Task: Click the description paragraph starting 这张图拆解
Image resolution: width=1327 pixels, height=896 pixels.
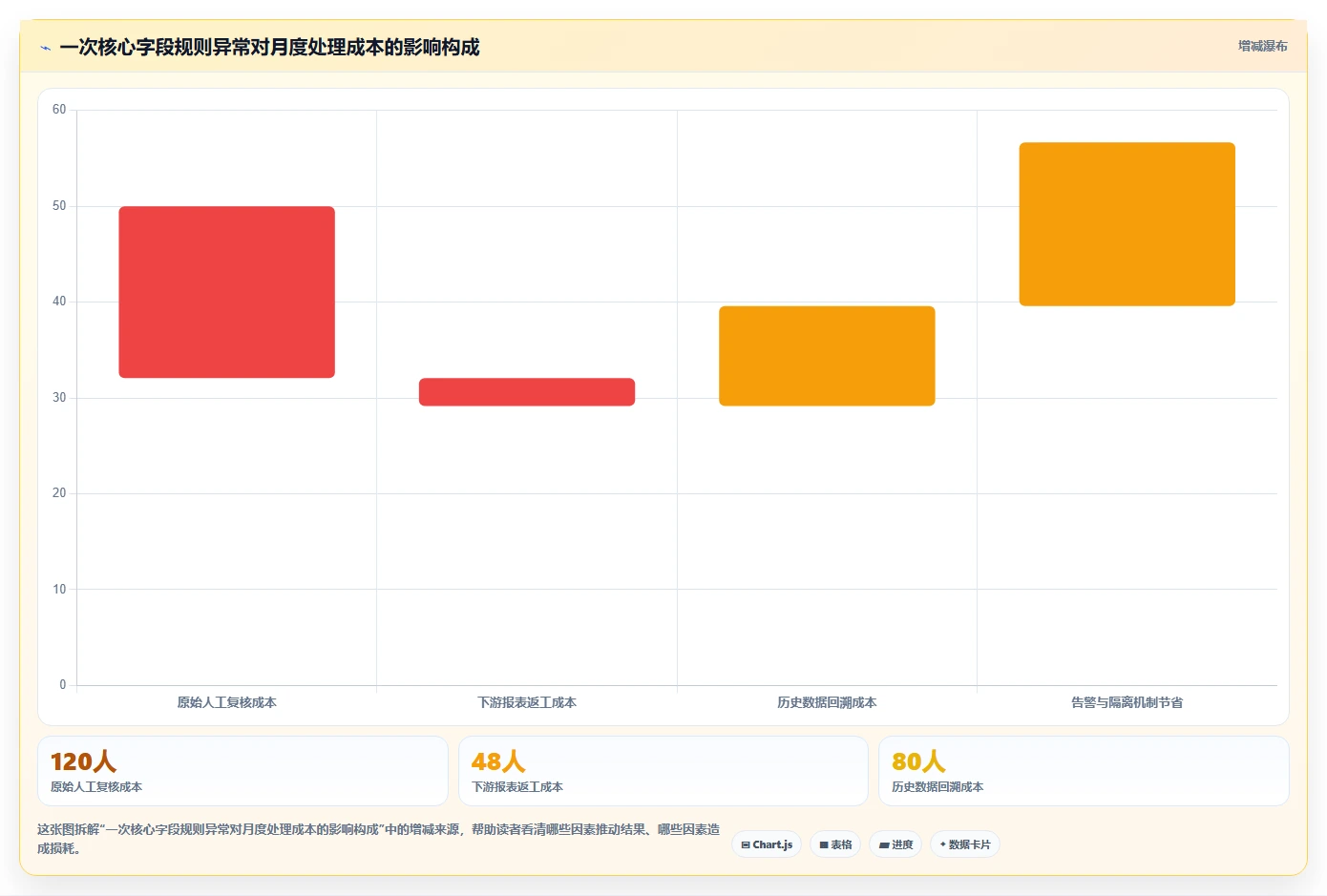Action: coord(379,839)
